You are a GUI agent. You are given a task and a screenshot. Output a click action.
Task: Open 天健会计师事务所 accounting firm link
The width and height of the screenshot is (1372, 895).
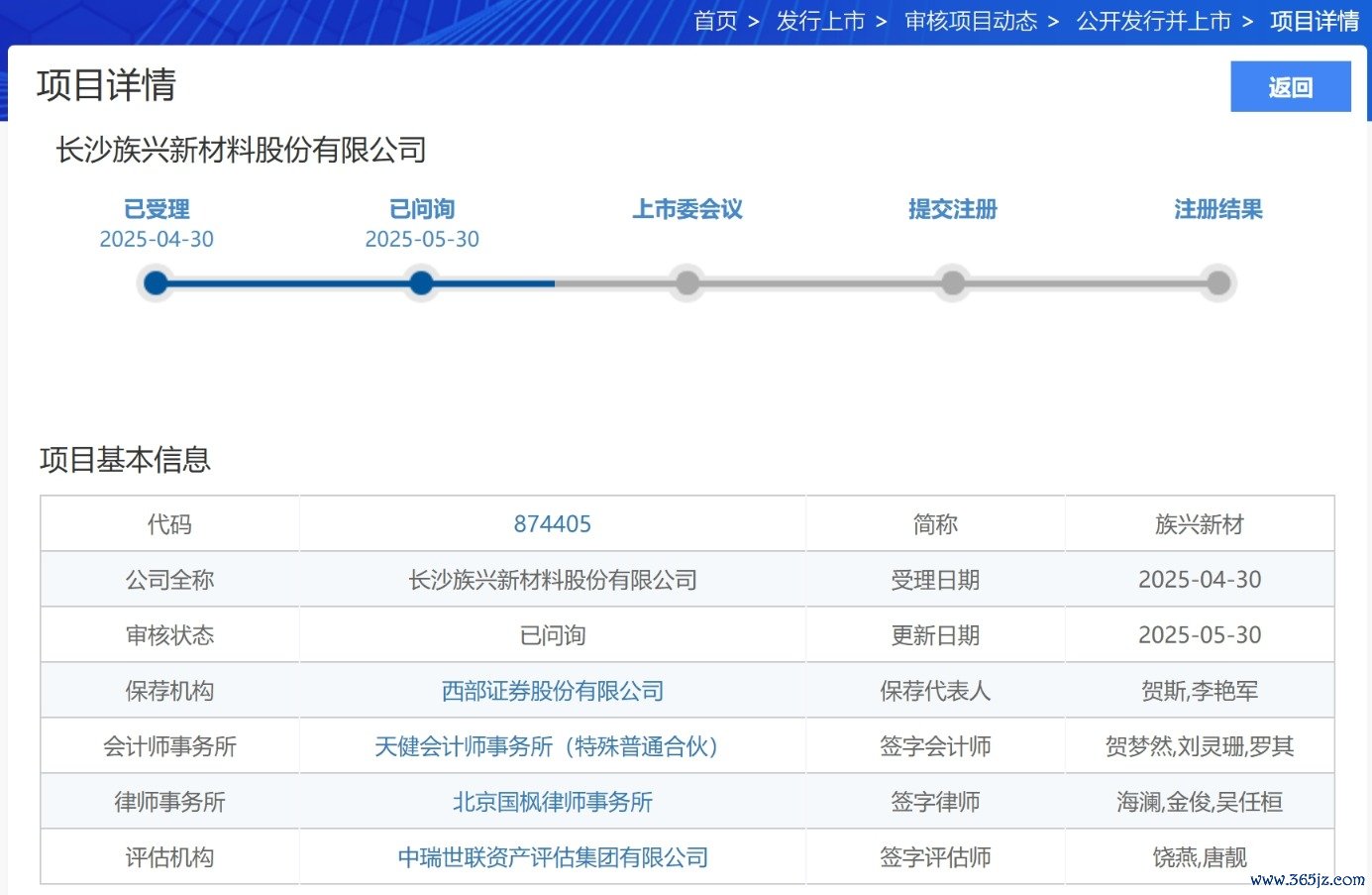click(x=546, y=746)
